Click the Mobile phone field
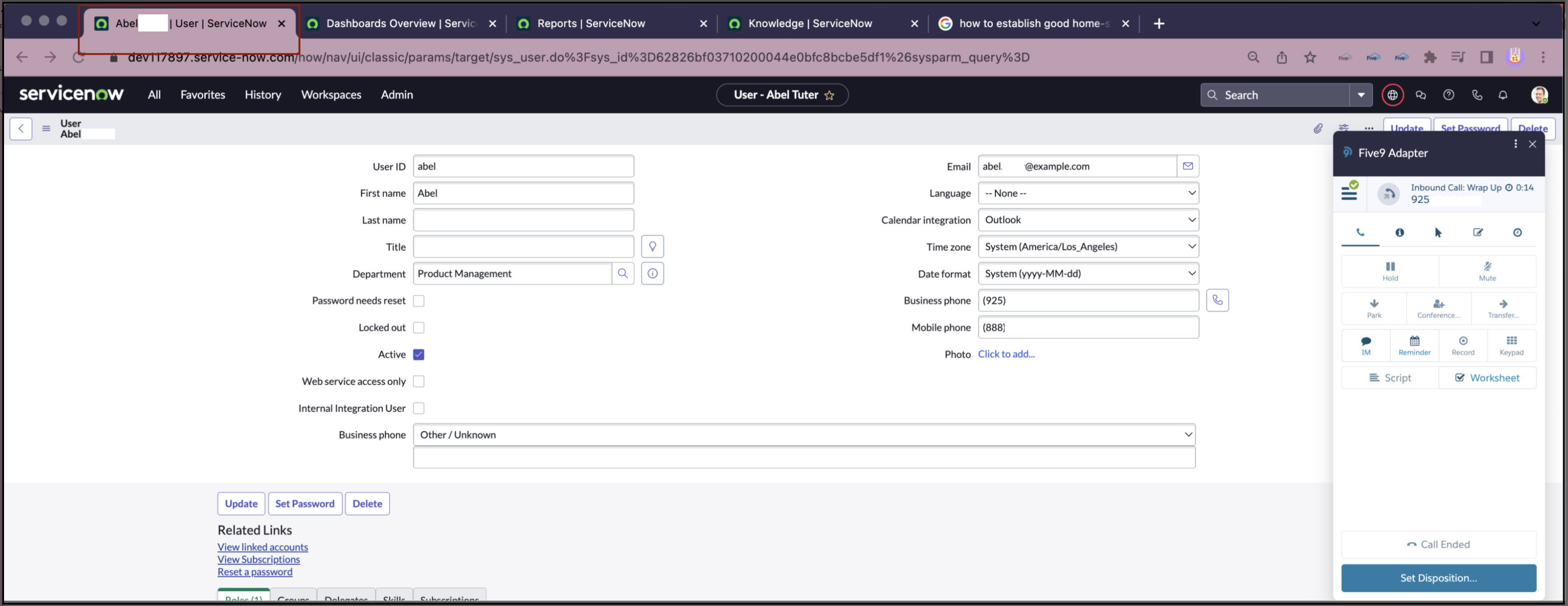 (1088, 327)
